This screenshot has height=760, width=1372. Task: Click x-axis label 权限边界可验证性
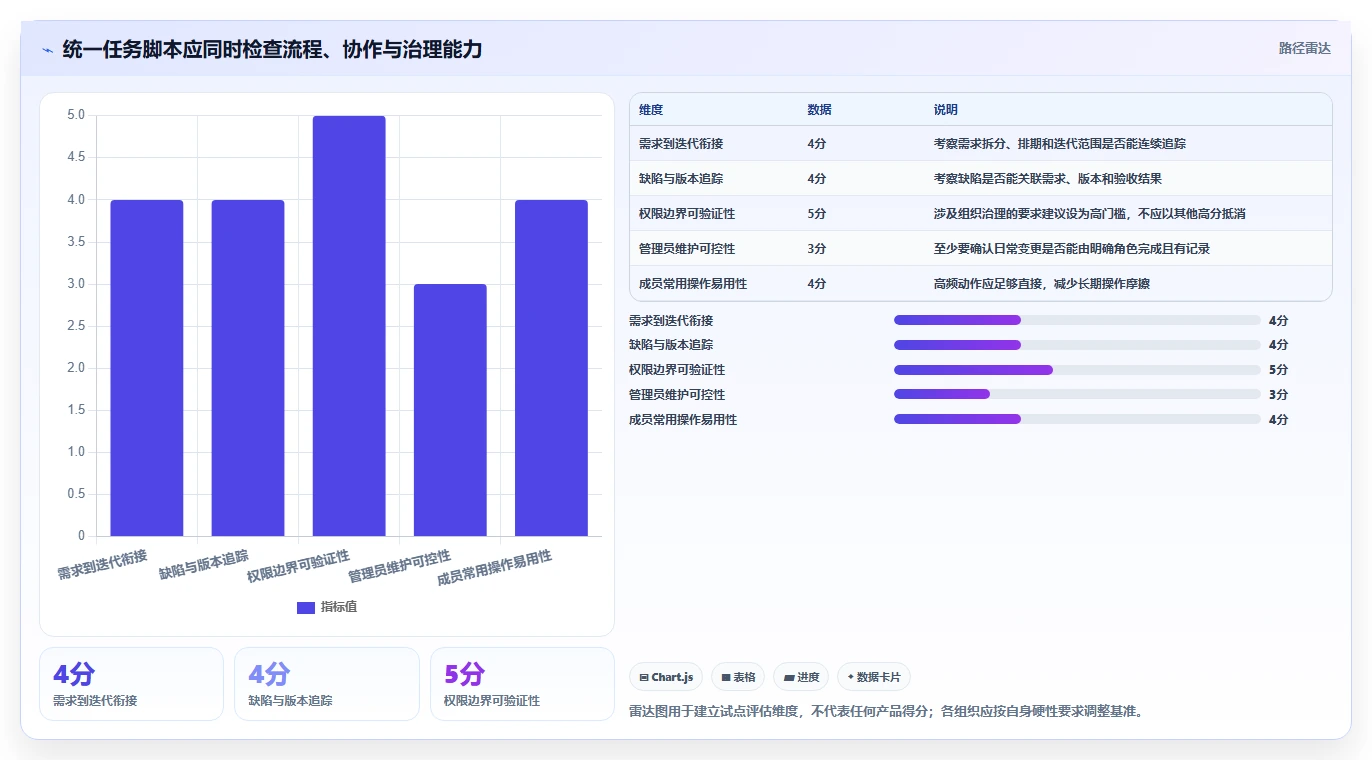tap(299, 566)
